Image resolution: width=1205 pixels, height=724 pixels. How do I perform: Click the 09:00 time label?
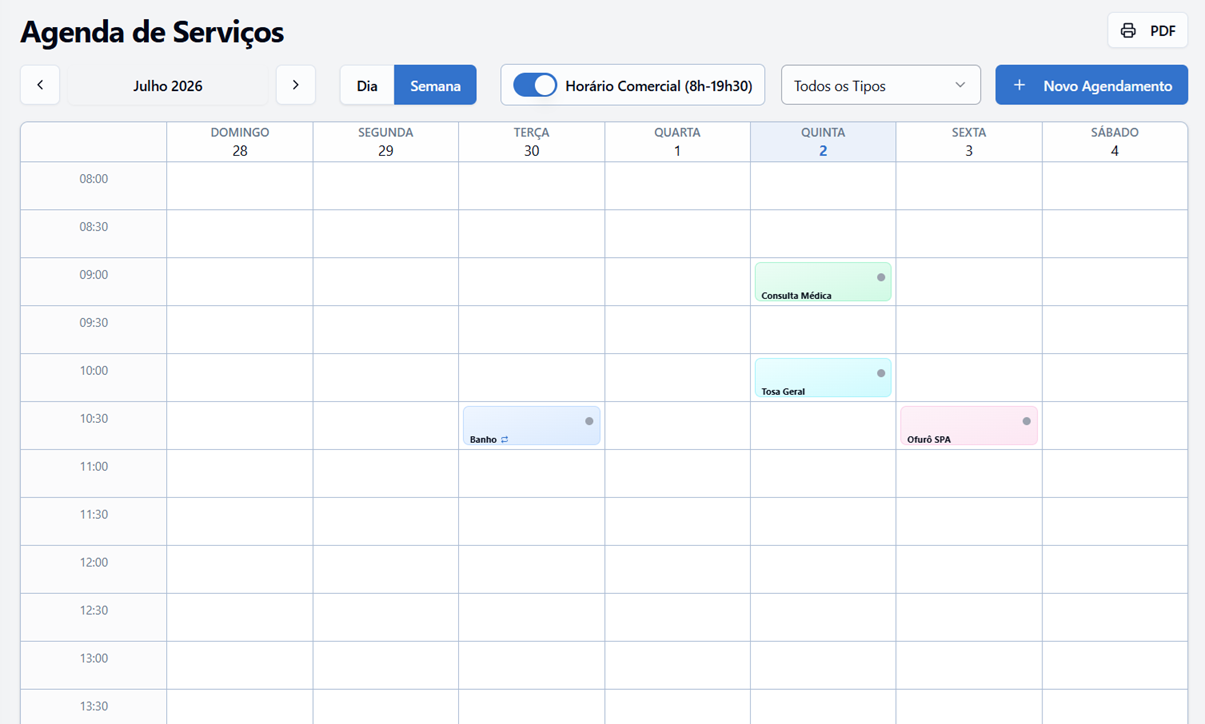tap(94, 275)
